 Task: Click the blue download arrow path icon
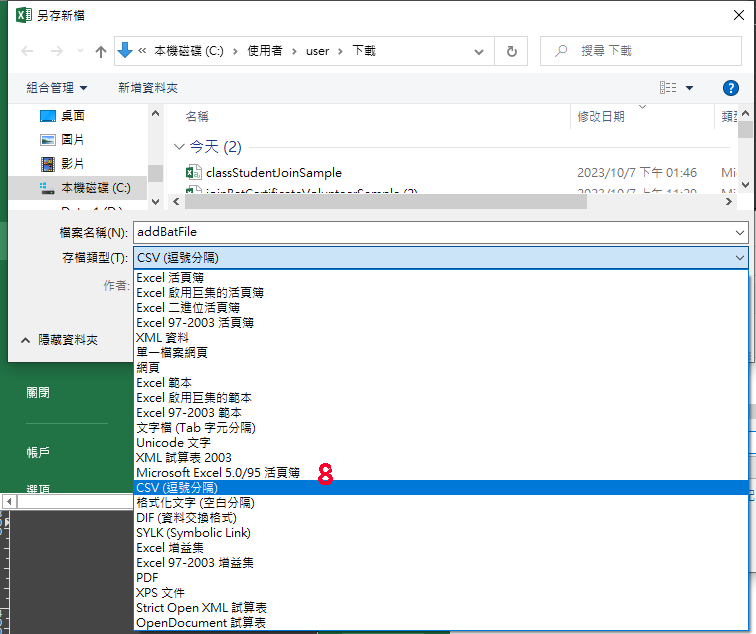coord(125,50)
